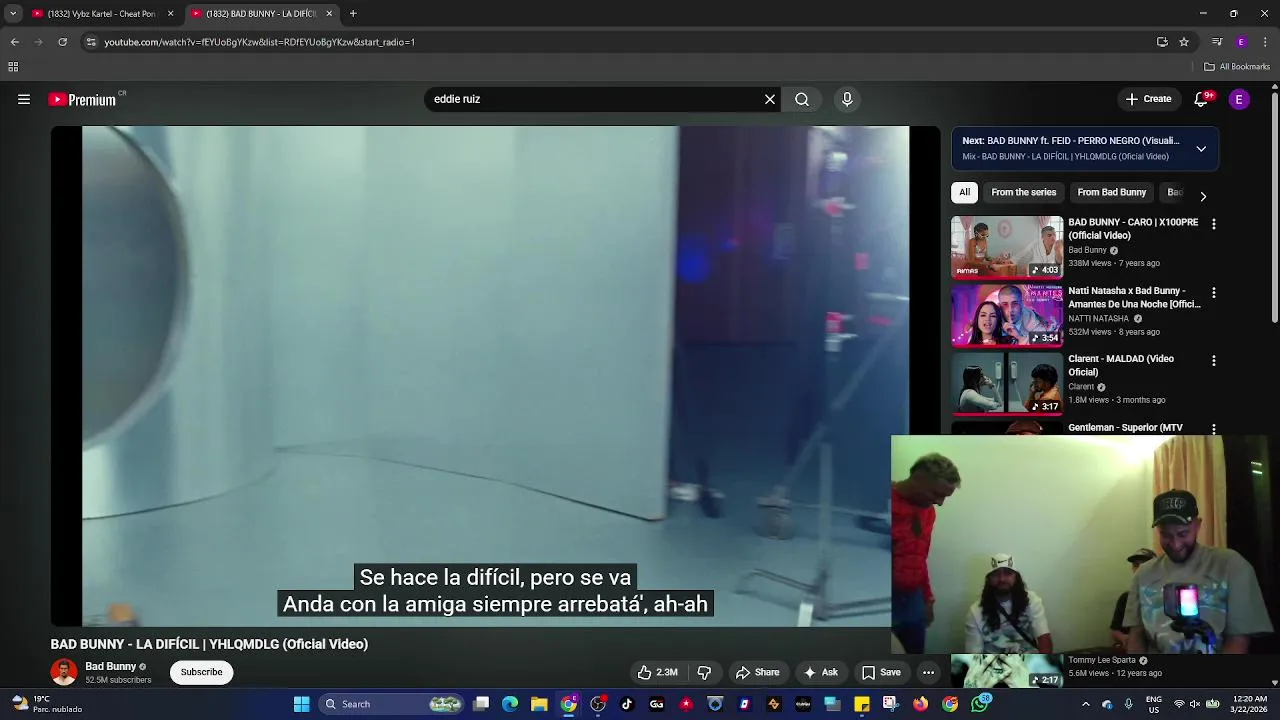Screen dimensions: 1280x720
Task: Show hidden system tray icons
Action: click(x=1086, y=704)
